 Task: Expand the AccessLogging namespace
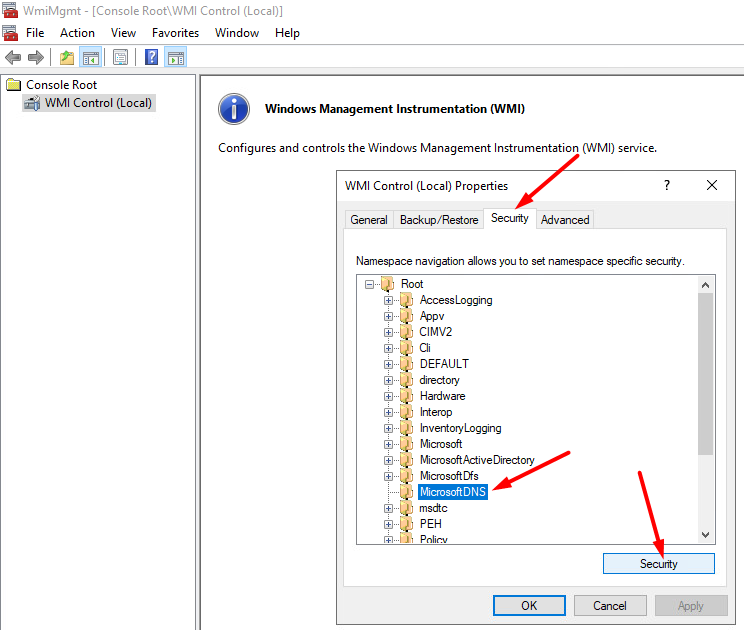[388, 300]
